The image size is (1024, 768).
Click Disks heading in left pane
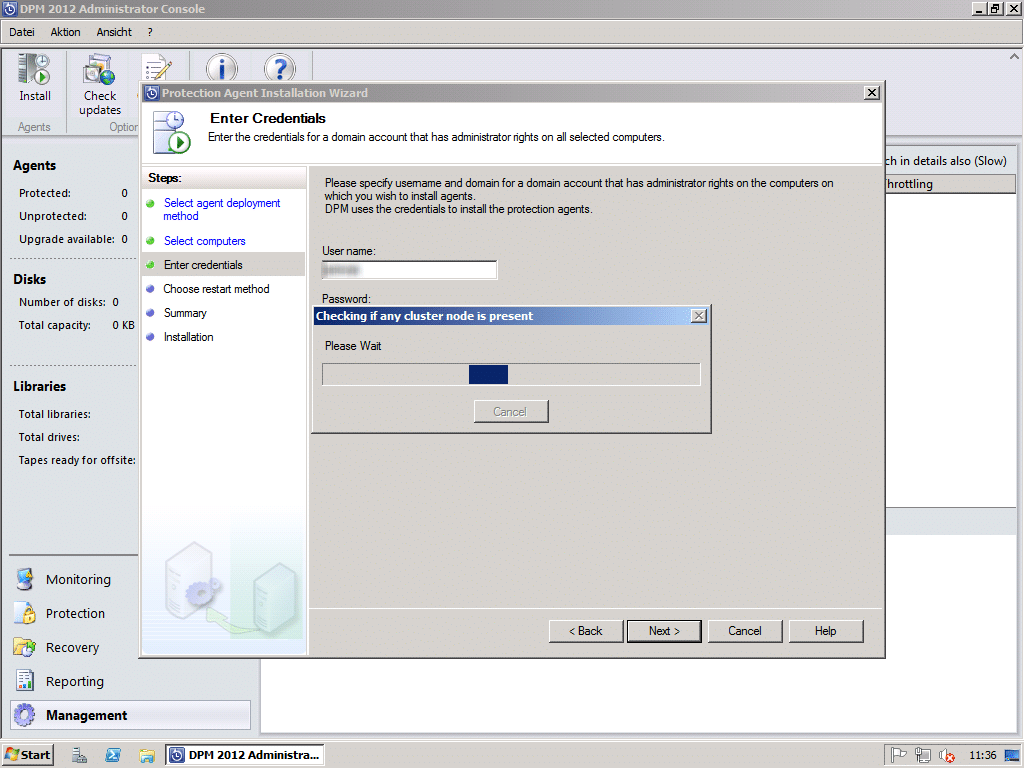click(x=29, y=279)
